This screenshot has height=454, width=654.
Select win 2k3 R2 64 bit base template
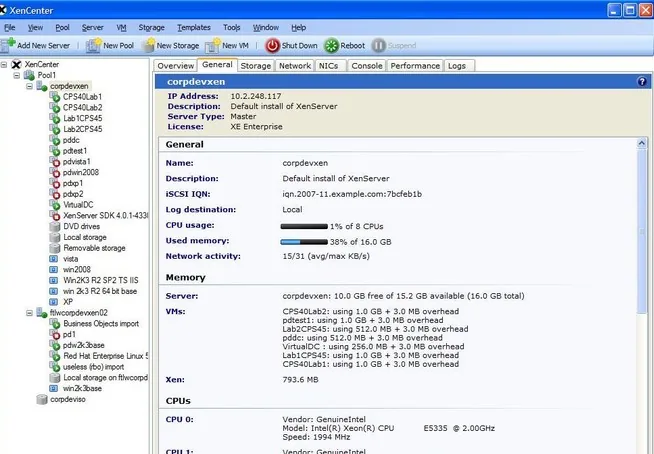(100, 291)
